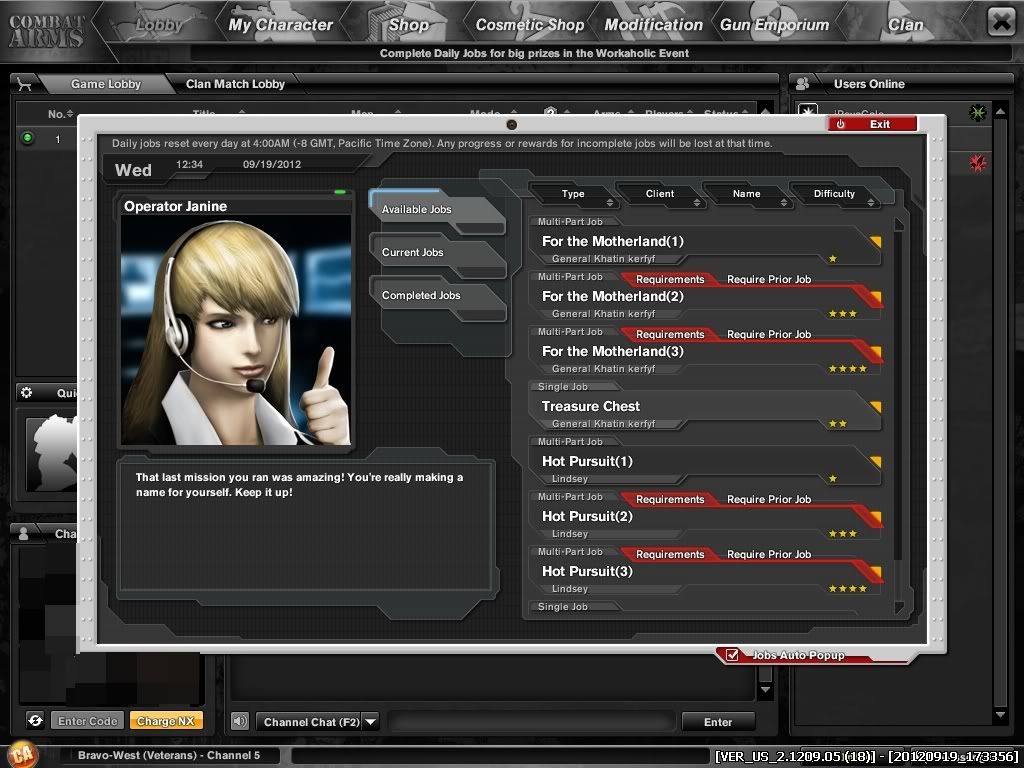Mute chat using the speaker icon
Screen dimensions: 1024x768
tap(240, 721)
